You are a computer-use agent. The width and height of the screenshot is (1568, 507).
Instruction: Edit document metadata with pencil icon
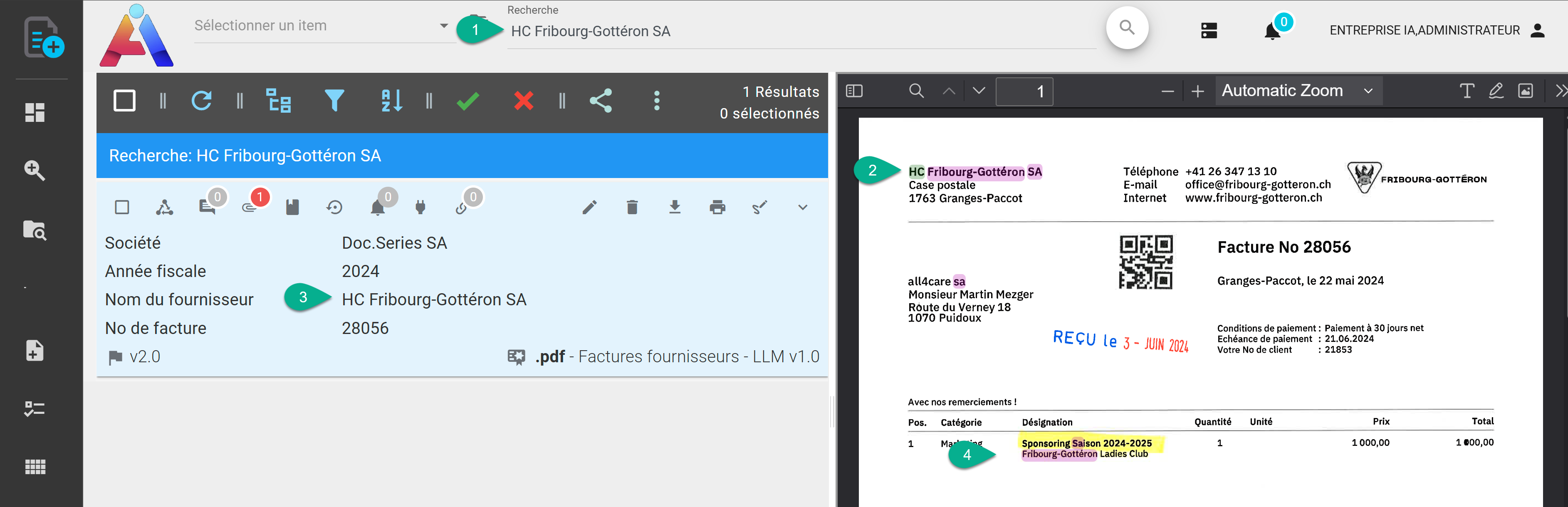pos(589,208)
